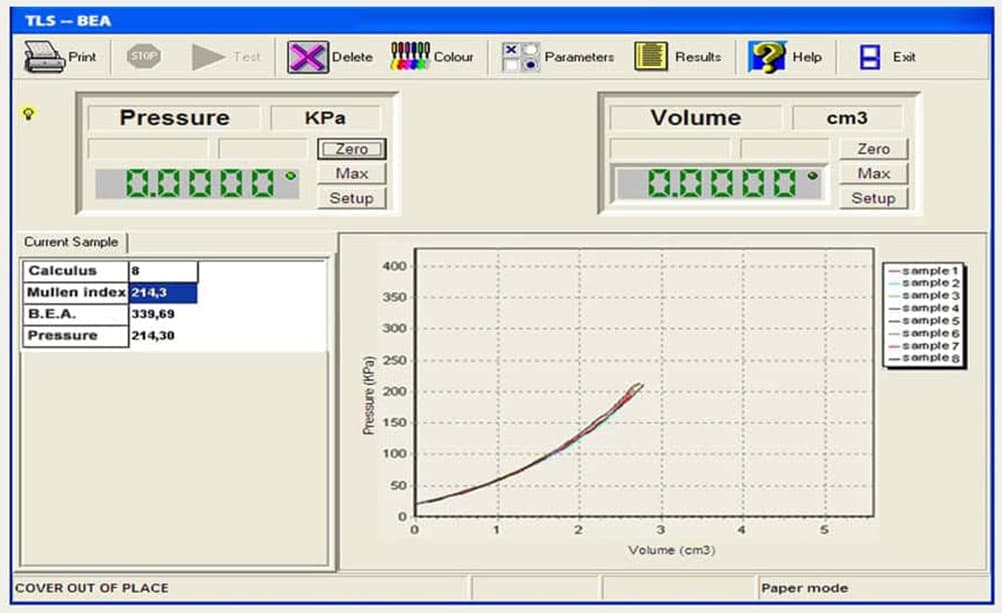Click the Print printer icon
This screenshot has height=613, width=1002.
[44, 57]
